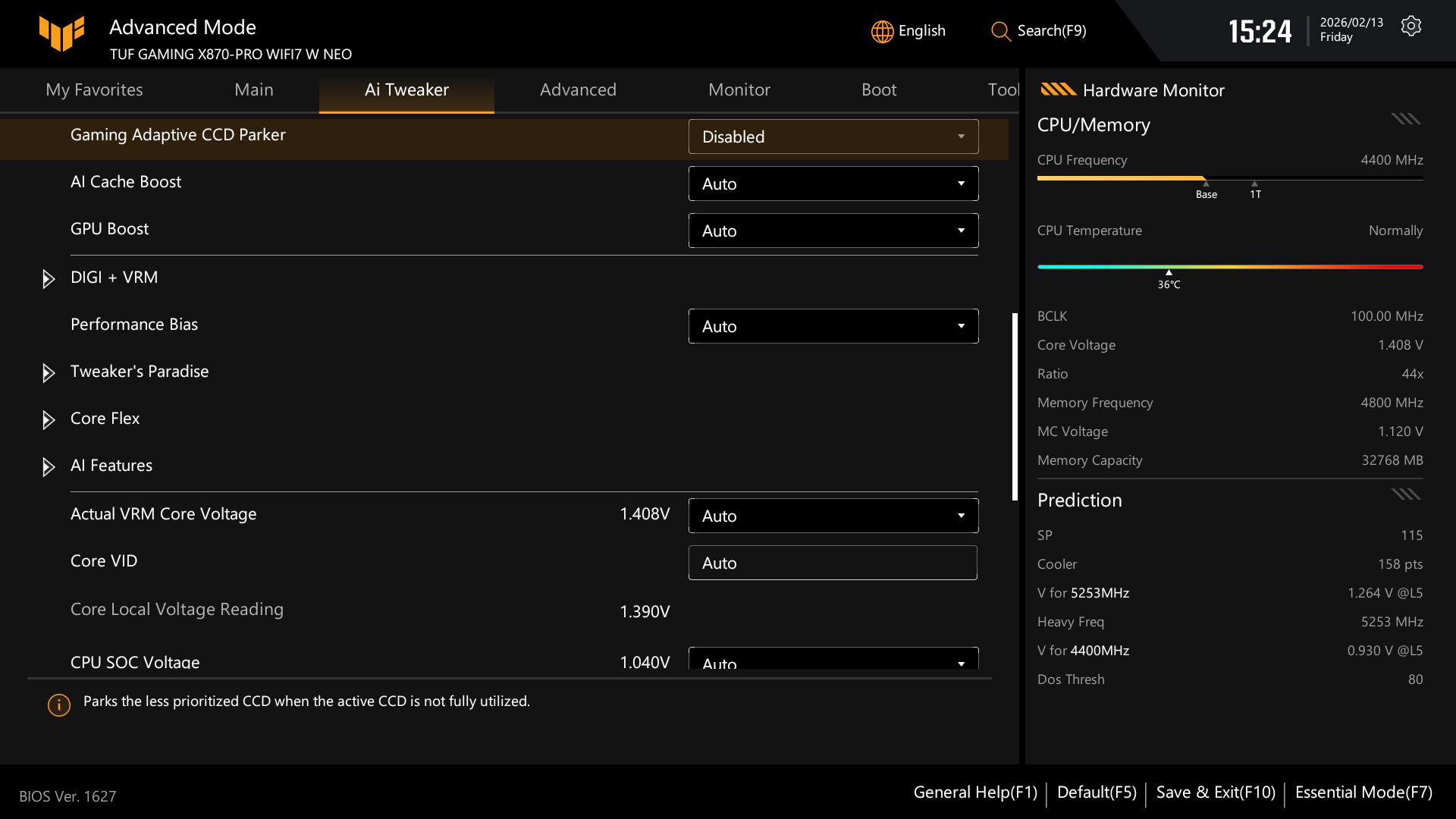Open General Help(F1)

click(x=975, y=792)
